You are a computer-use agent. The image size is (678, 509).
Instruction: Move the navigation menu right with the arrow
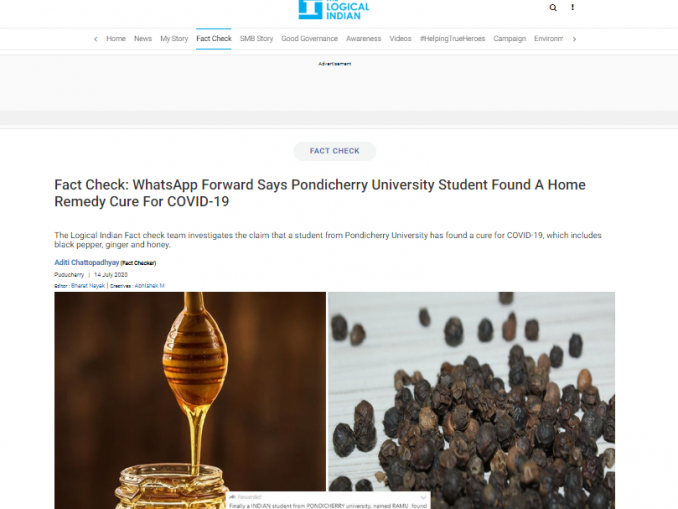574,39
